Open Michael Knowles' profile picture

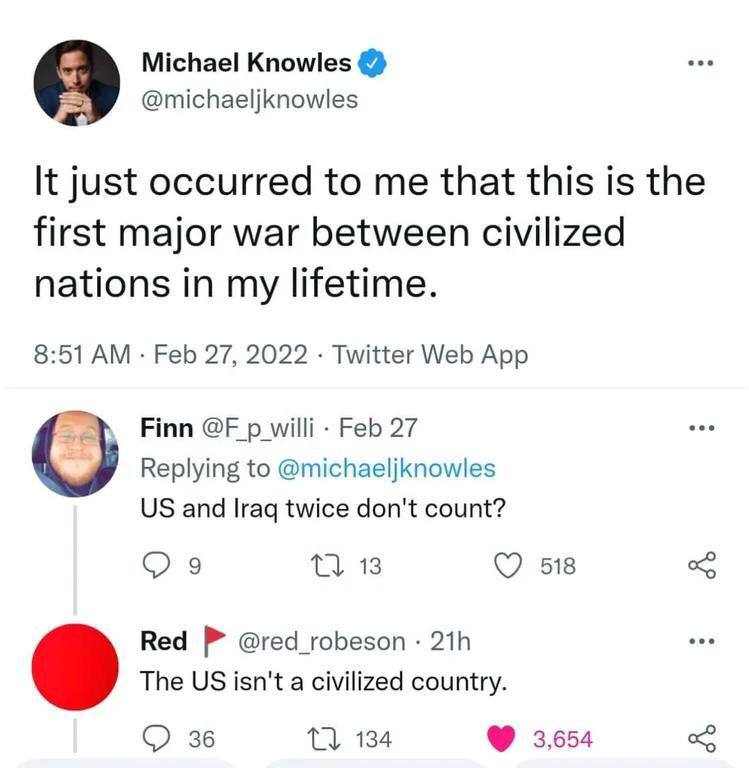click(76, 83)
